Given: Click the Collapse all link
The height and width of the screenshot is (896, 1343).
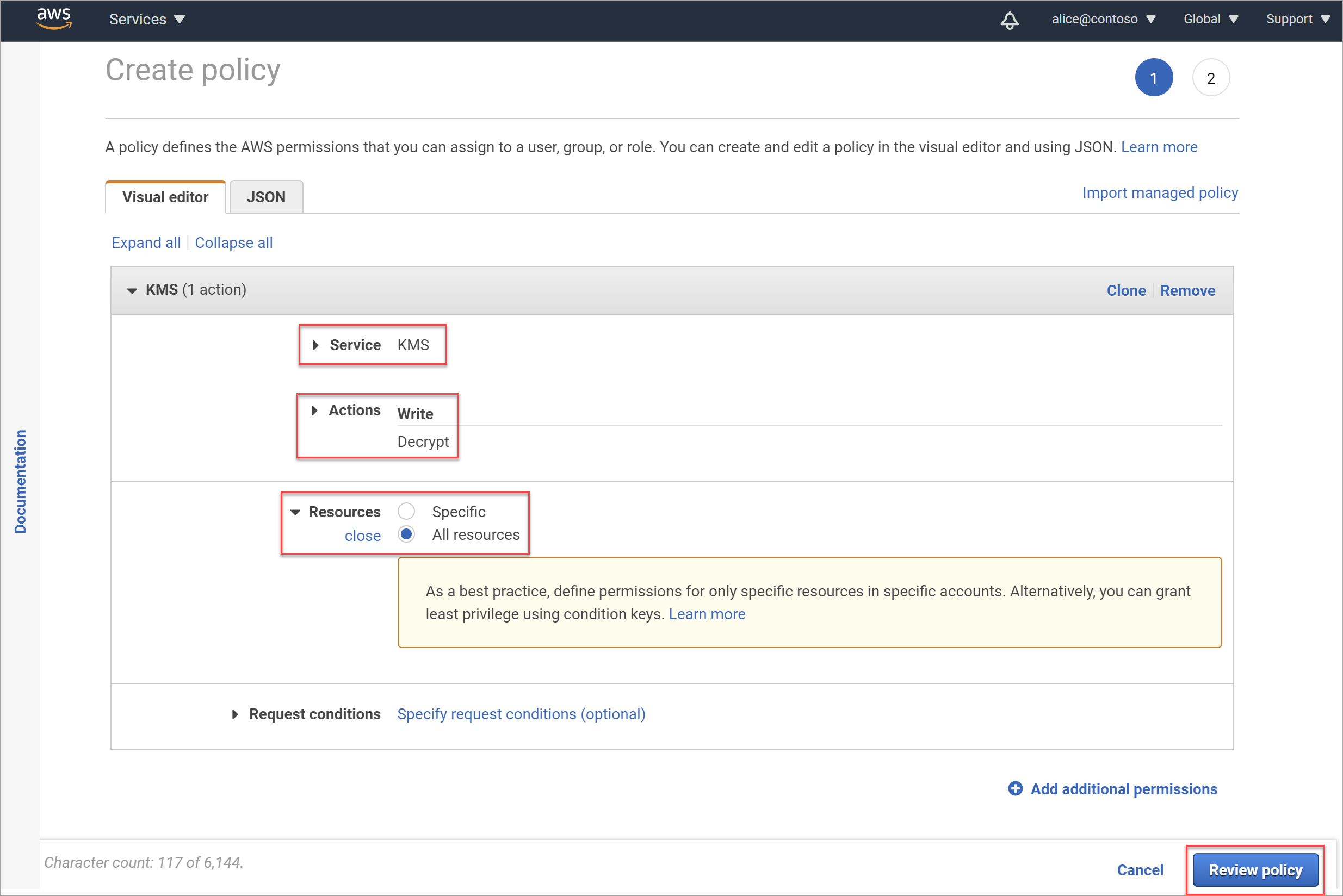Looking at the screenshot, I should (x=234, y=242).
